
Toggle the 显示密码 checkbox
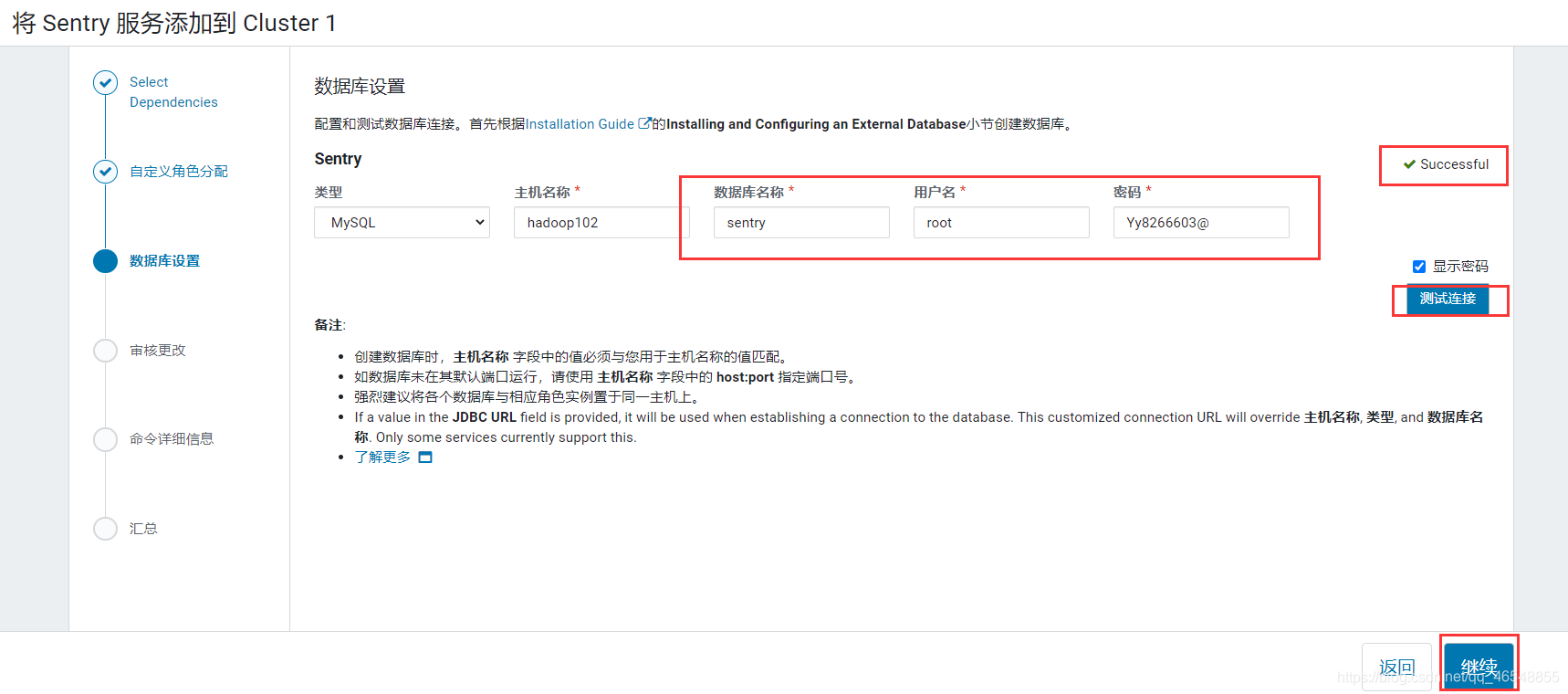pos(1419,267)
